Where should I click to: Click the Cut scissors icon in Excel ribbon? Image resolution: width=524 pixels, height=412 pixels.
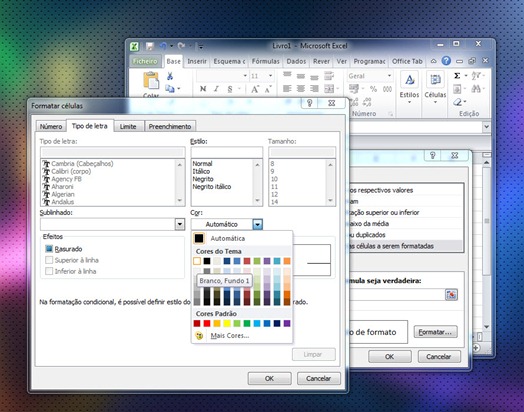tap(170, 76)
